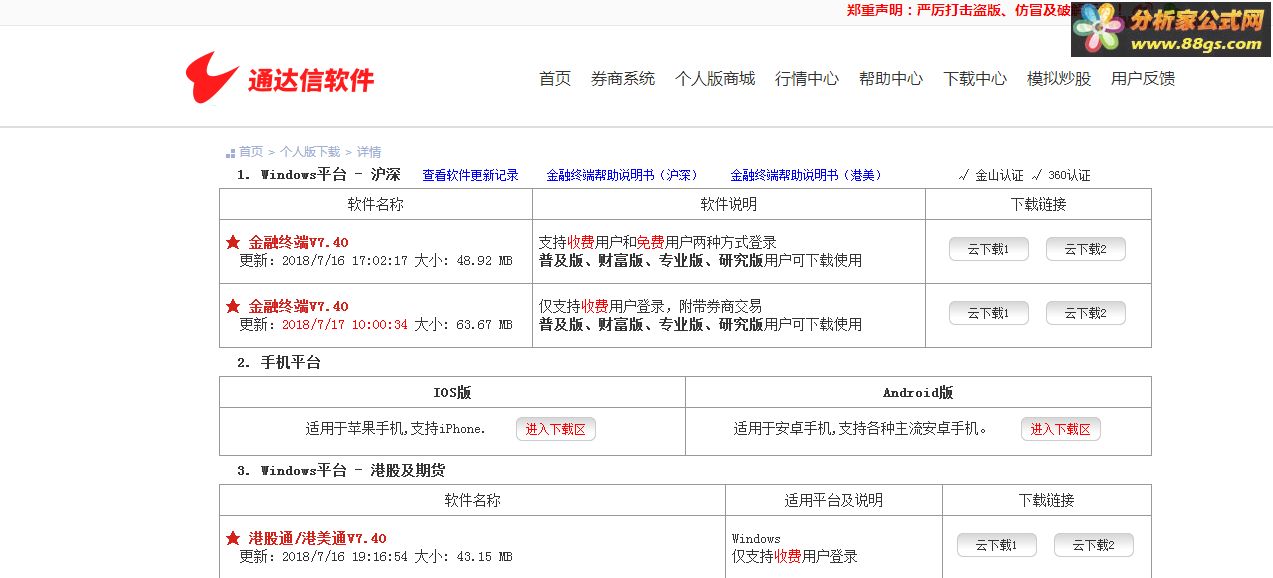Open 行情中心 from top navigation
1273x578 pixels.
pos(807,78)
